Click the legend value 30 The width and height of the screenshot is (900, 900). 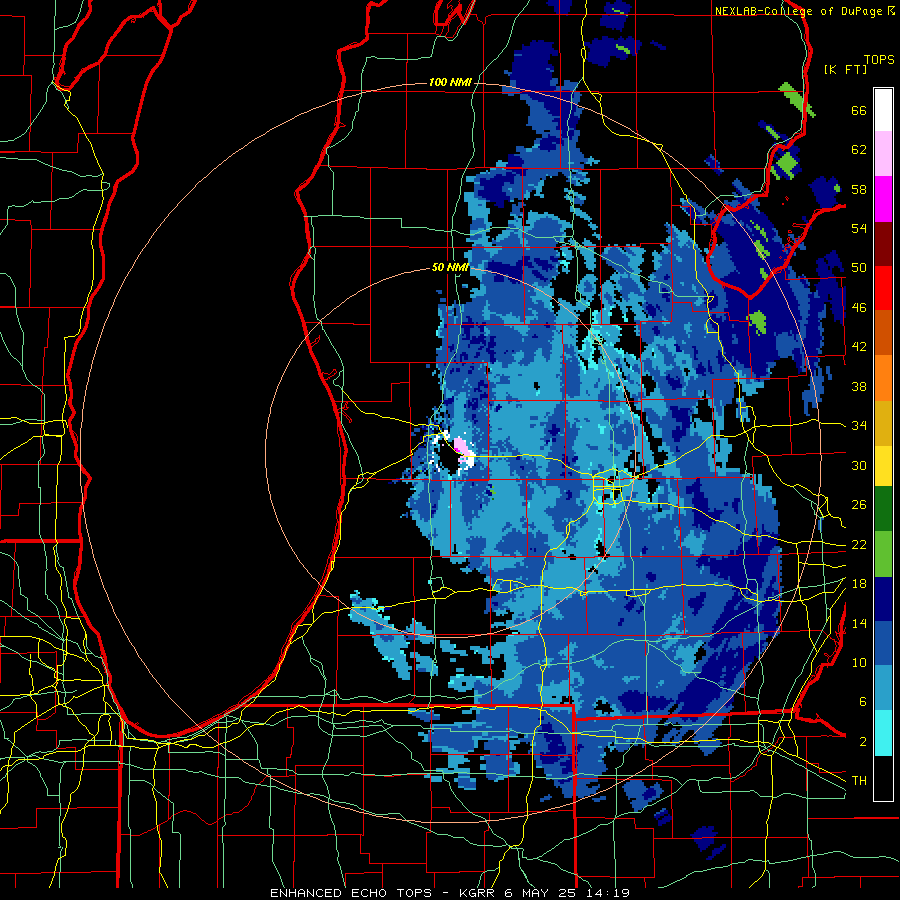tap(859, 465)
